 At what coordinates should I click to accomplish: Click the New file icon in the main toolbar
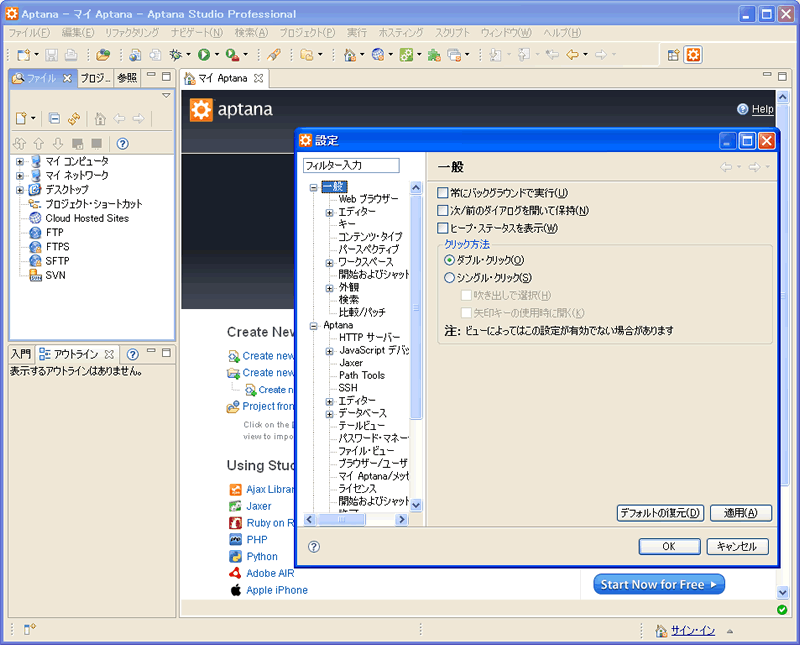coord(23,55)
